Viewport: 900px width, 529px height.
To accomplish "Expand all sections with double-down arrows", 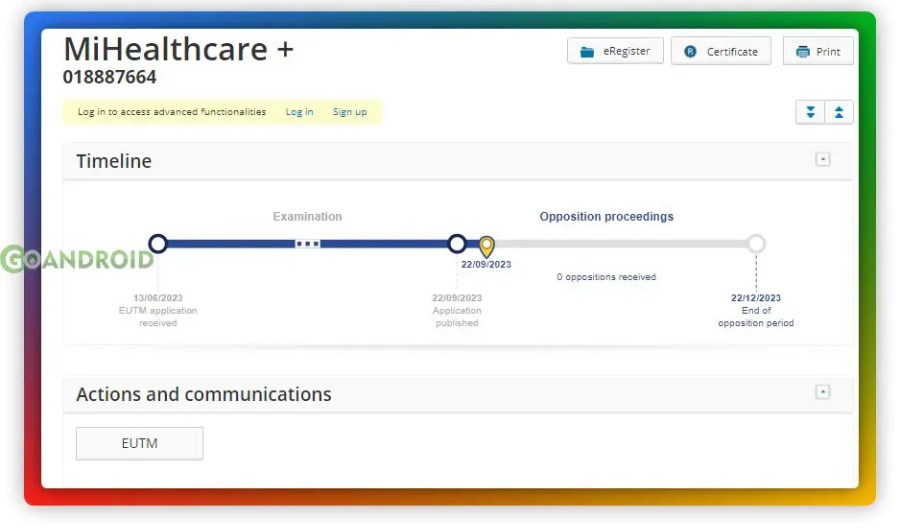I will click(x=810, y=112).
